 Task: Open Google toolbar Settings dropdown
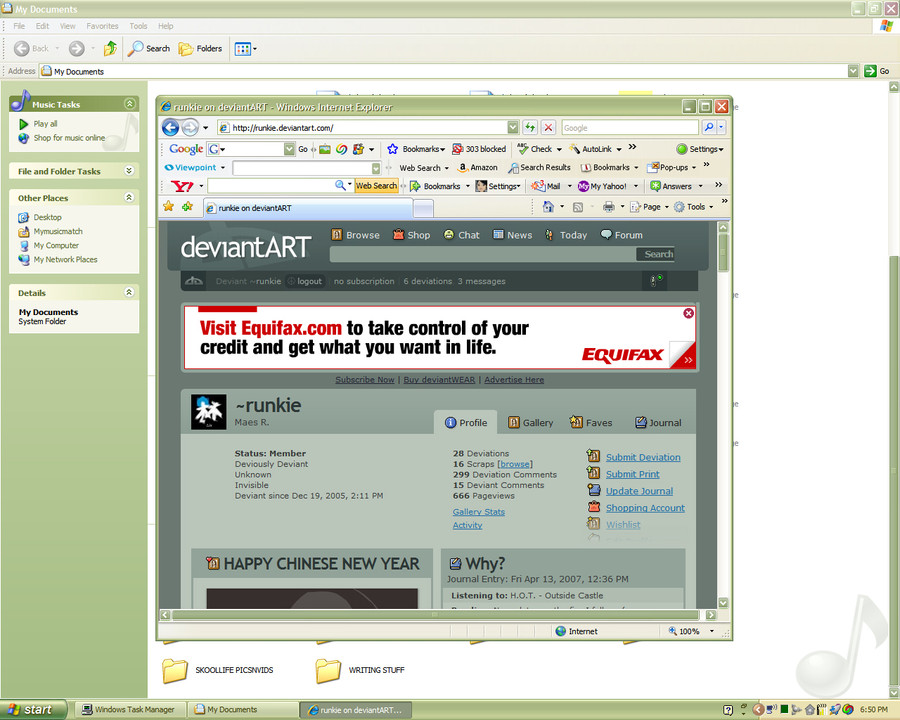point(700,149)
